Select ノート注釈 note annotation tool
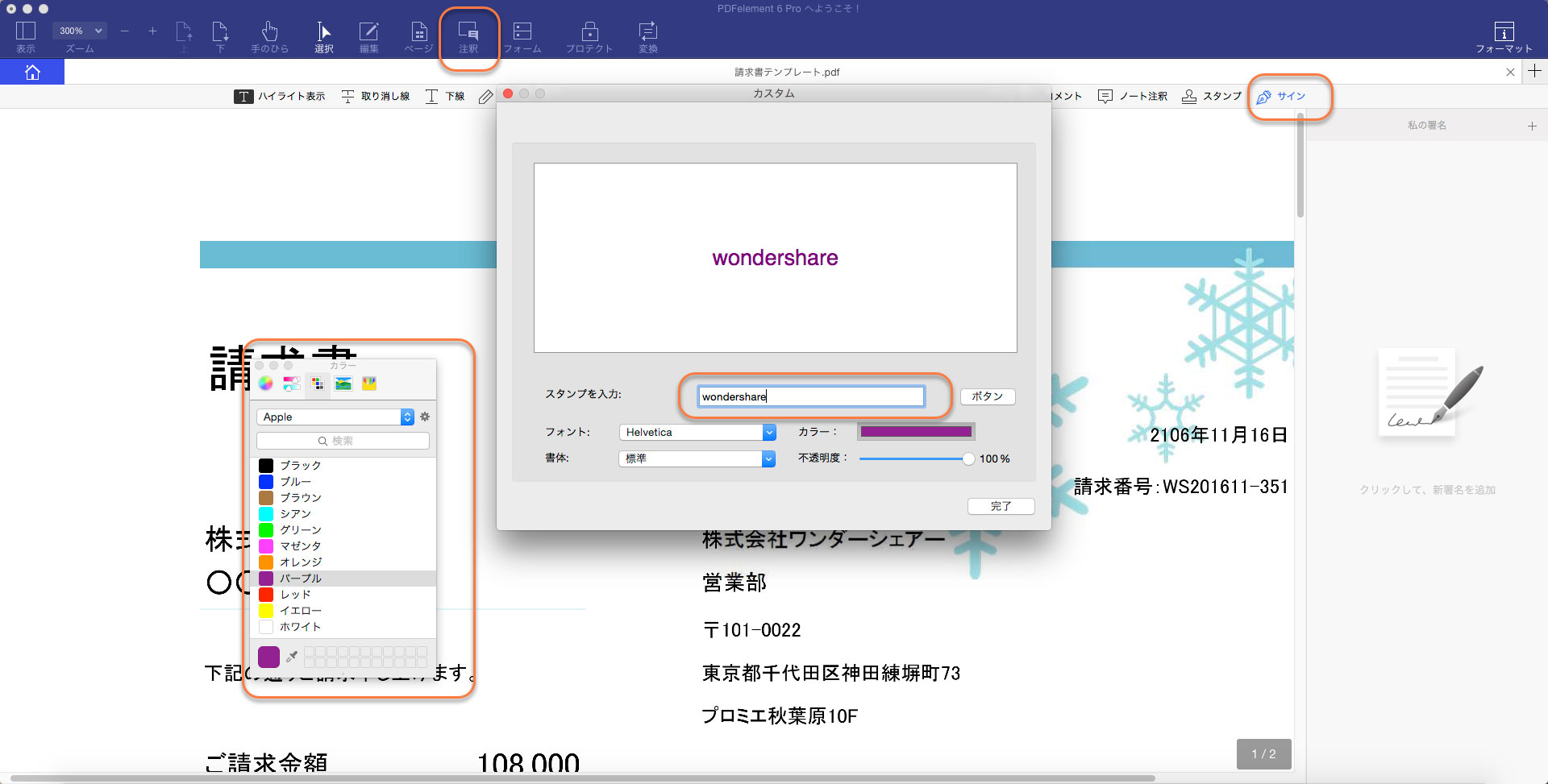Image resolution: width=1548 pixels, height=784 pixels. pyautogui.click(x=1133, y=97)
